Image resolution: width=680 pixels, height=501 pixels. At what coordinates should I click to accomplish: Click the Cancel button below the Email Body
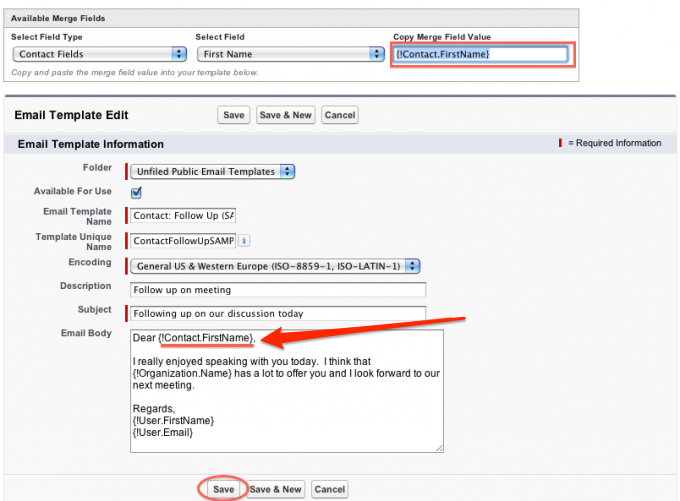coord(329,489)
